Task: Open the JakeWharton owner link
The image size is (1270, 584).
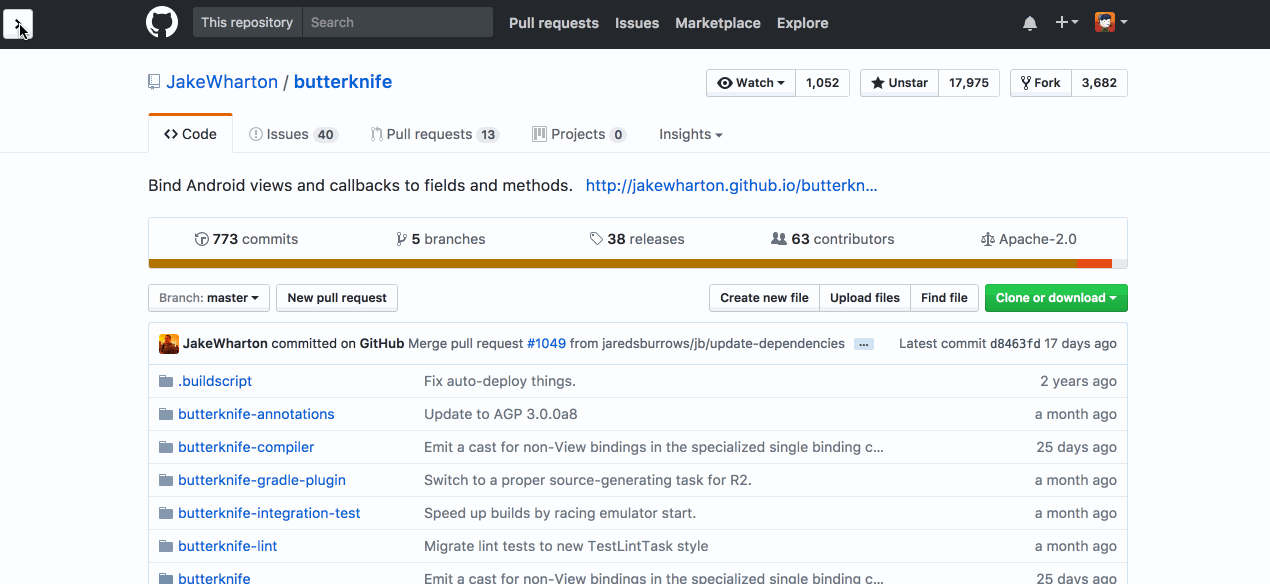Action: point(222,82)
